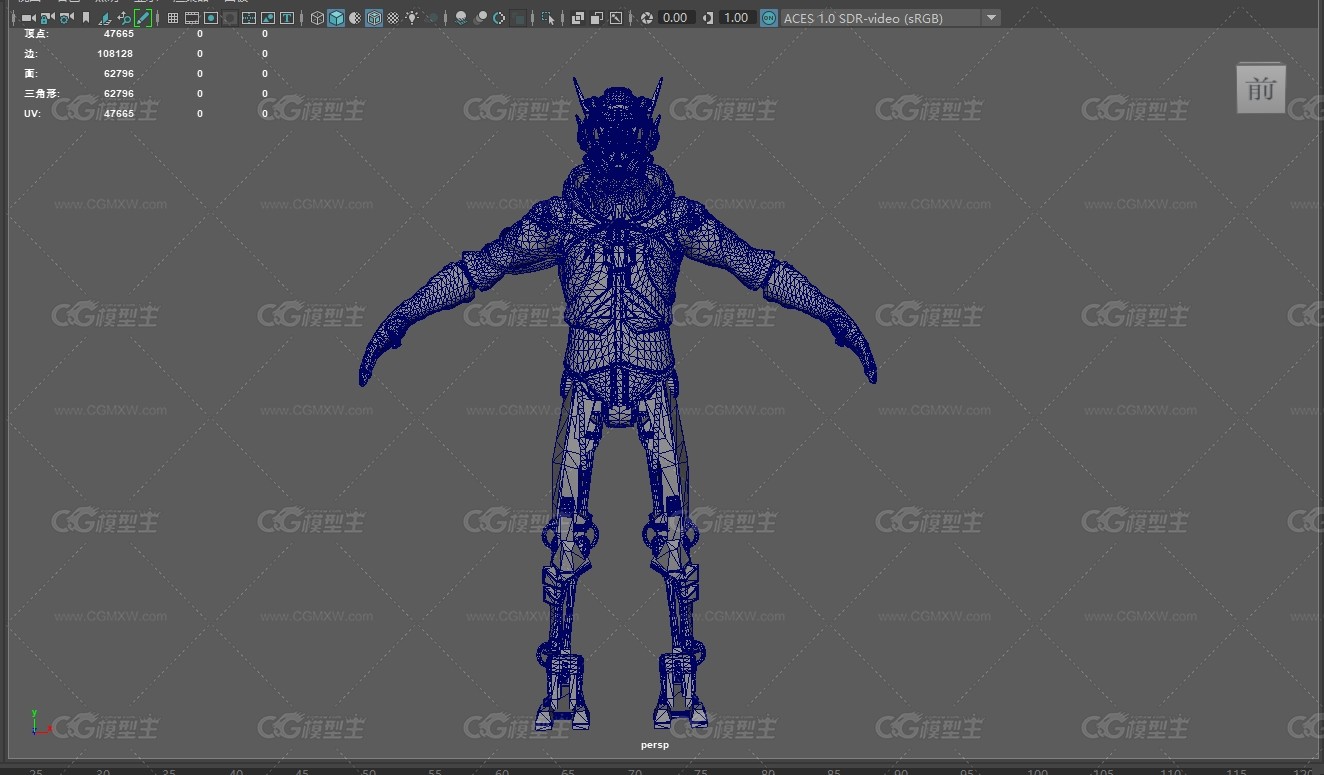This screenshot has width=1324, height=775.
Task: Click the ACES 1.0 SDR-video (sRGB) field
Action: coord(881,18)
